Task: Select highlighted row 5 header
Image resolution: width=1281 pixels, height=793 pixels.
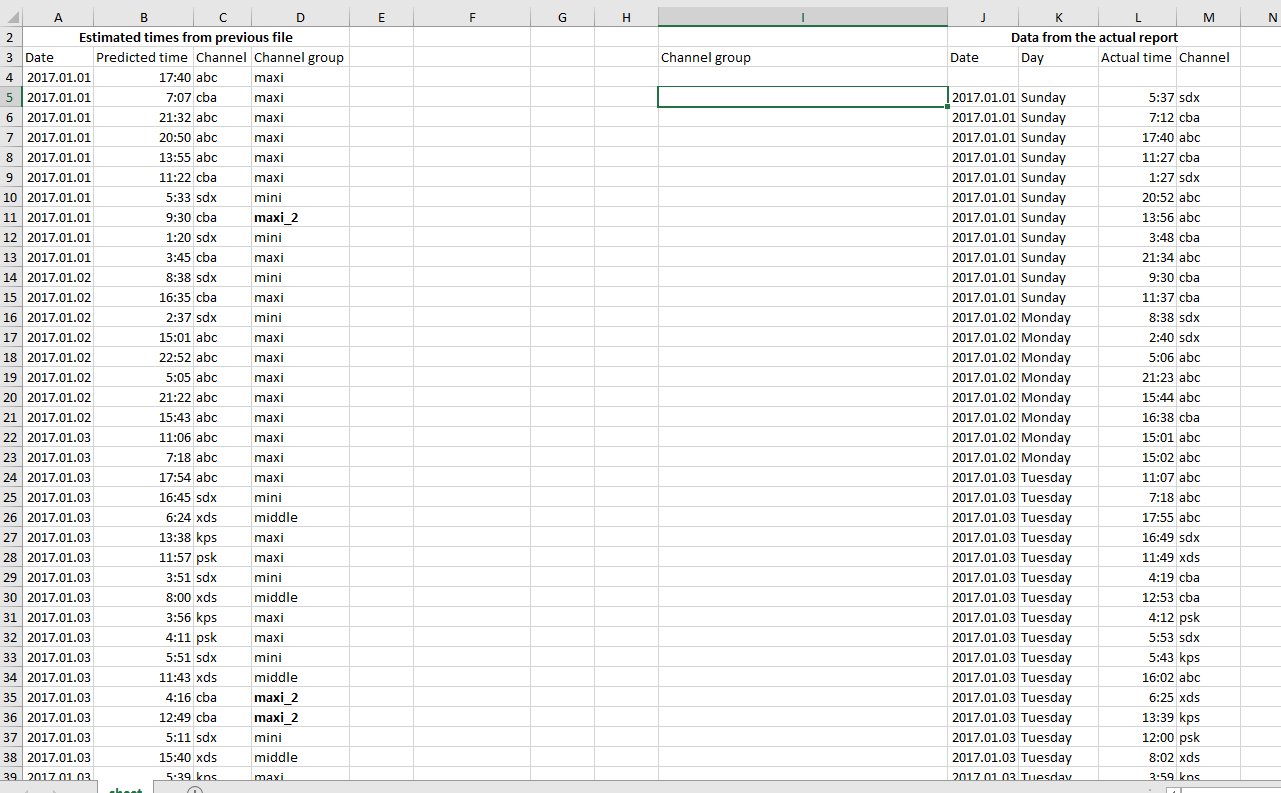Action: pyautogui.click(x=11, y=97)
